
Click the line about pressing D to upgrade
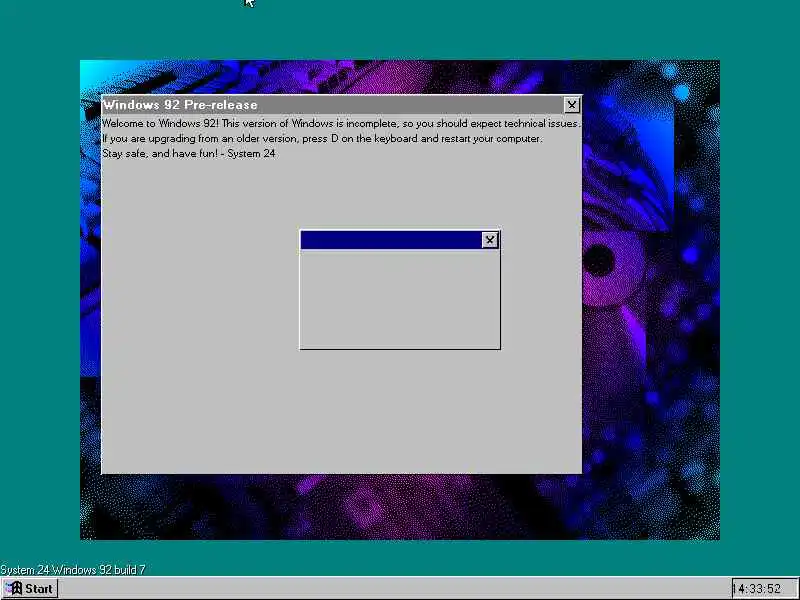coord(322,138)
